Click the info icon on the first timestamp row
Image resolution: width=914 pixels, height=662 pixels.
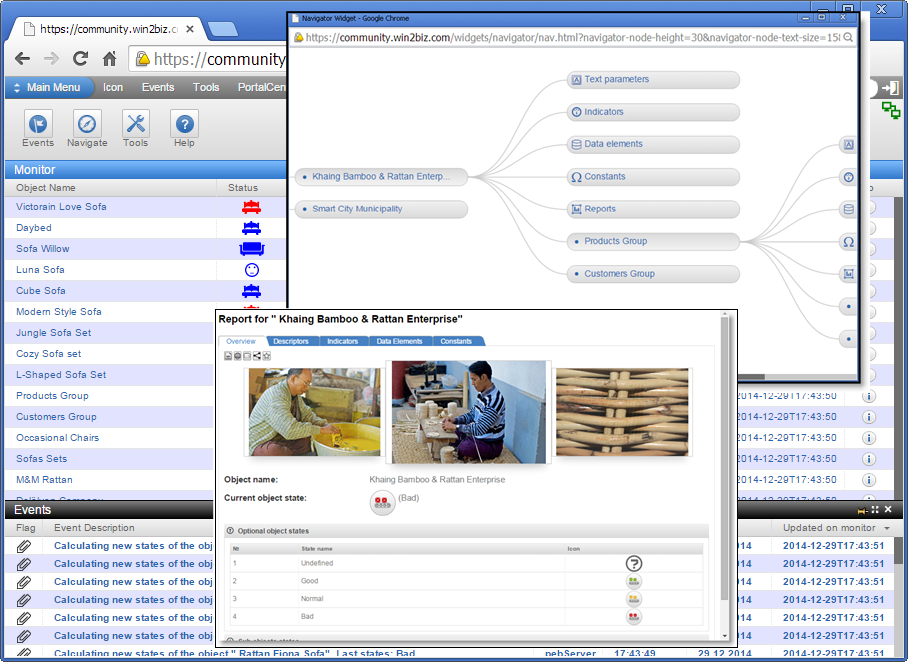click(x=868, y=395)
